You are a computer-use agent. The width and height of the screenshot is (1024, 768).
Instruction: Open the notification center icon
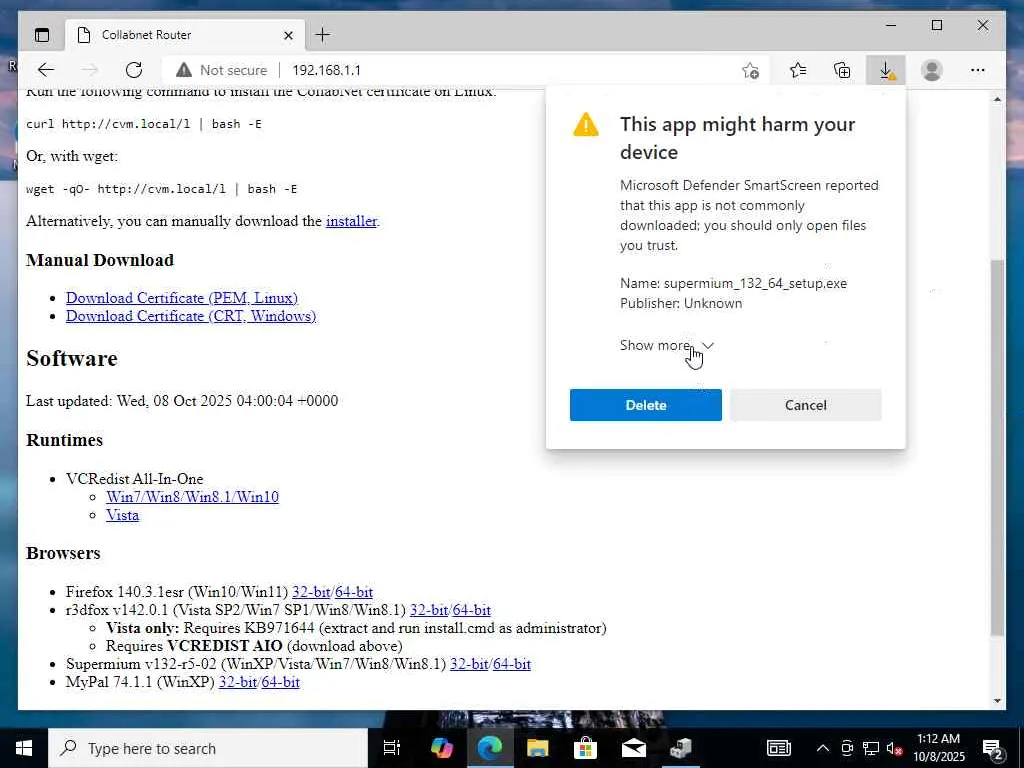(x=993, y=748)
